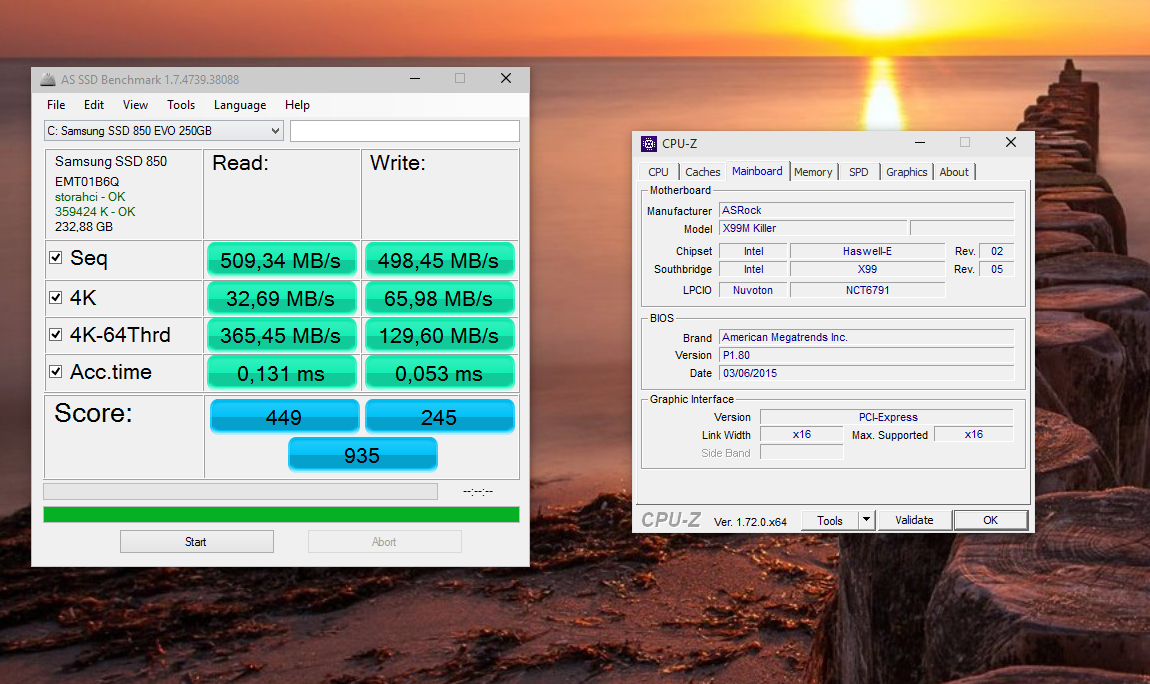
Task: Open the View menu in AS SSD Benchmark
Action: (x=135, y=105)
